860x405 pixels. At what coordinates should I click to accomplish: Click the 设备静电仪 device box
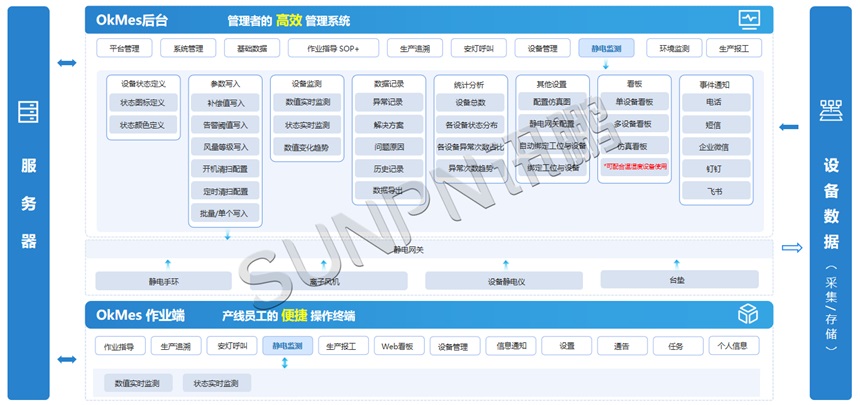point(504,281)
